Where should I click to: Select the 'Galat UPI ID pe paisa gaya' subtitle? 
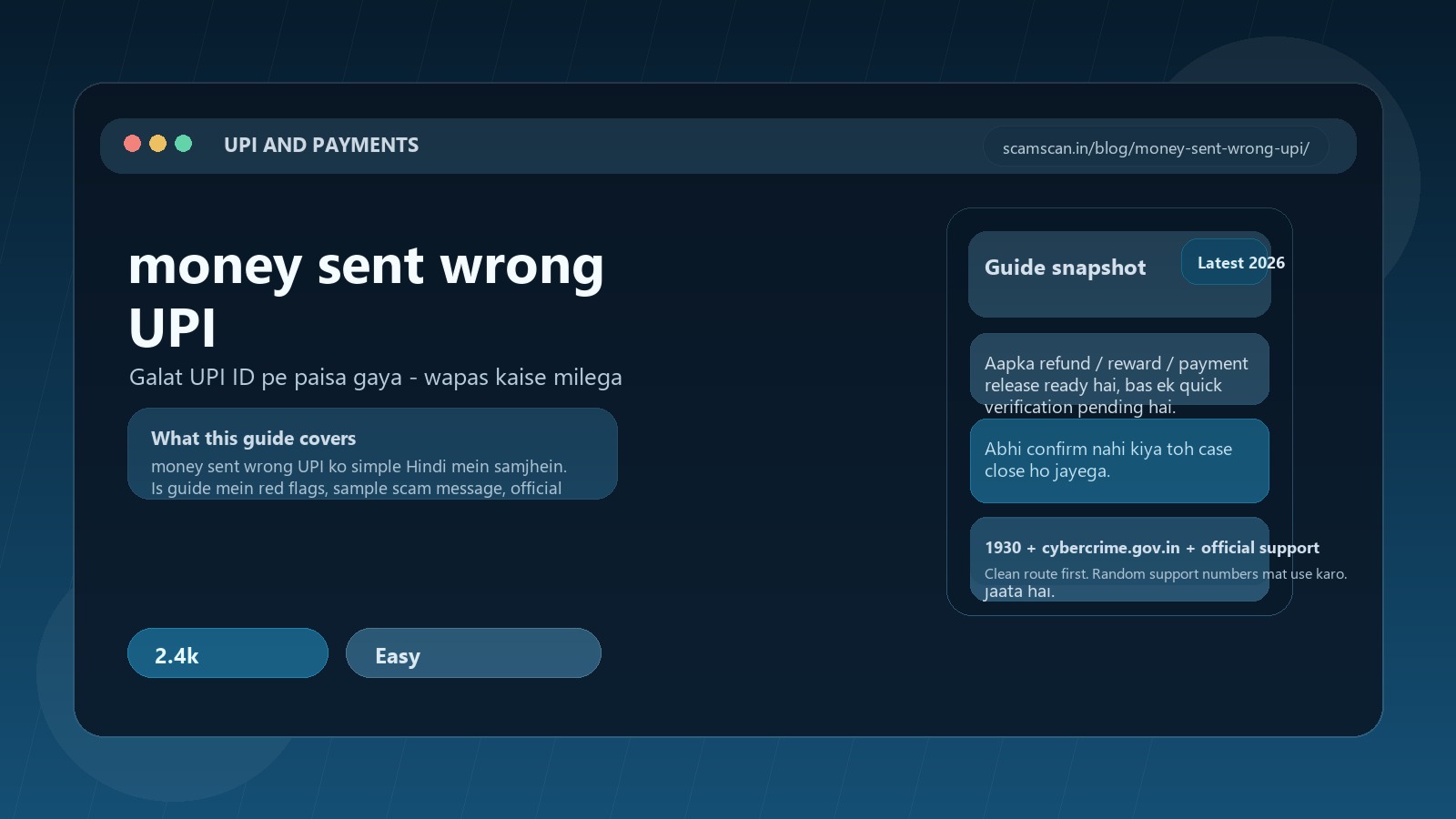pyautogui.click(x=376, y=377)
